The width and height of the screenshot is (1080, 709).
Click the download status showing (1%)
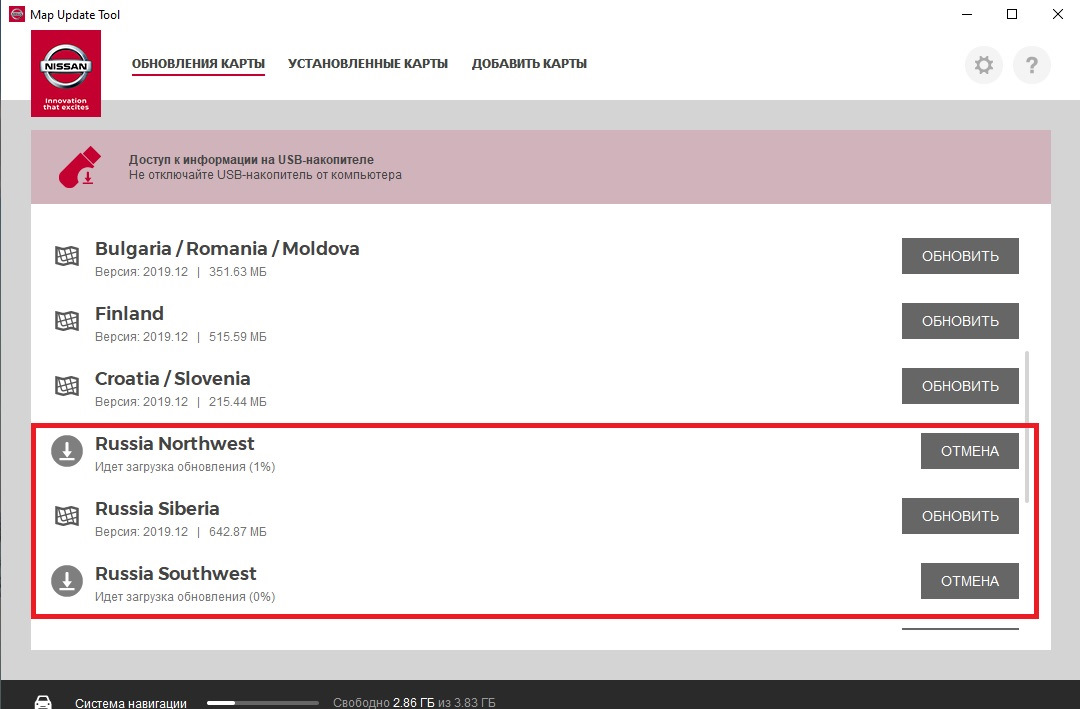tap(185, 466)
